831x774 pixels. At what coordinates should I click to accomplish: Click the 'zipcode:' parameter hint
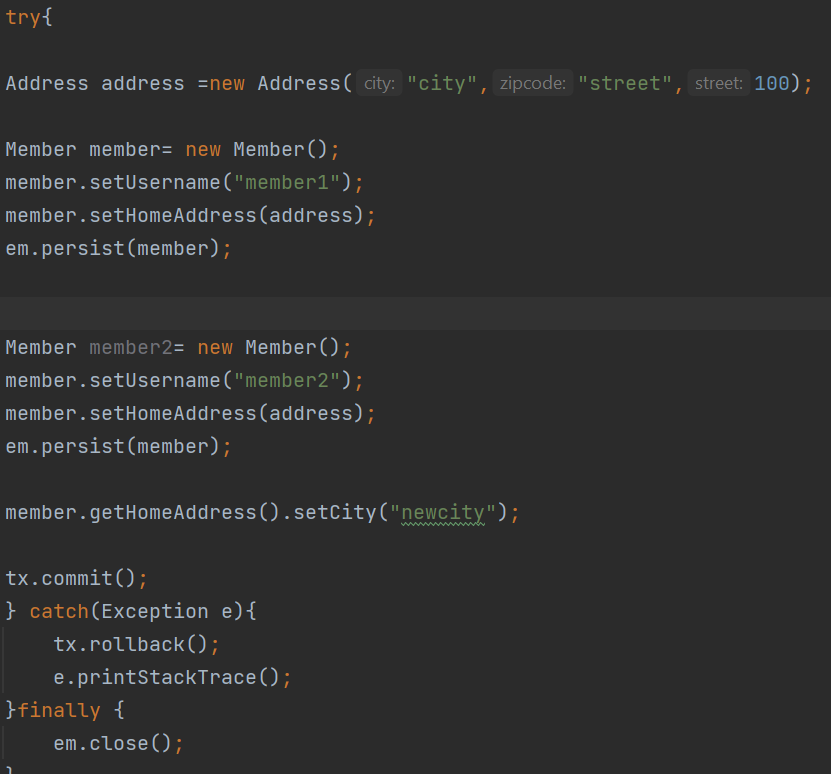(533, 83)
